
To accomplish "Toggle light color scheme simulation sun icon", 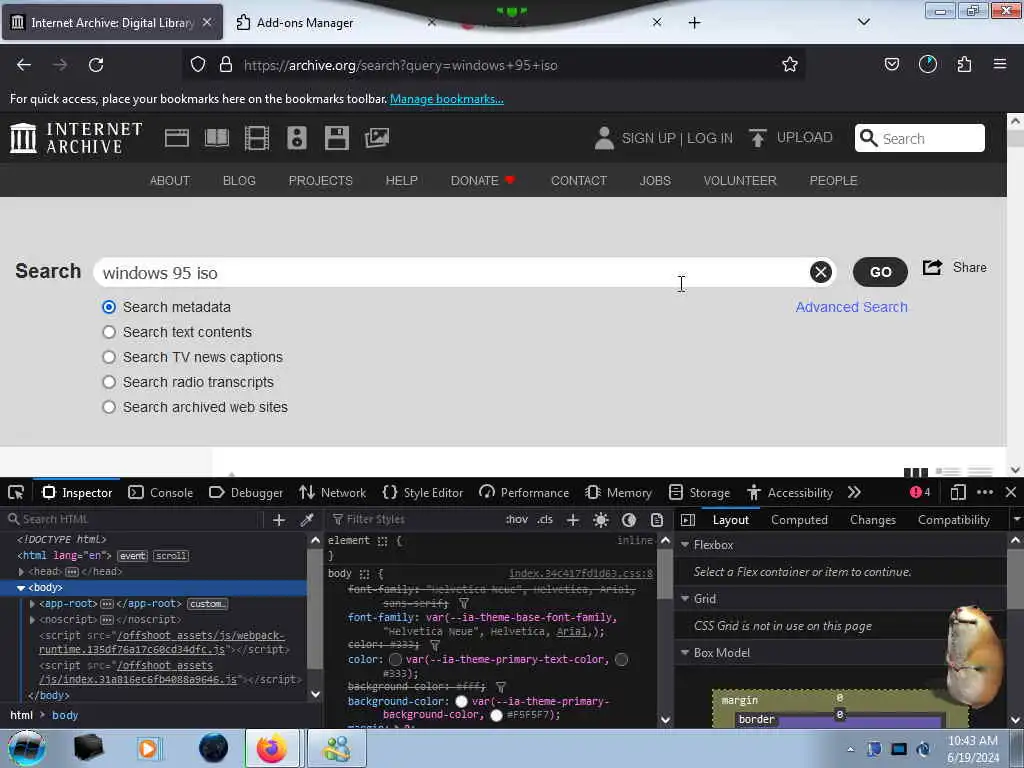I will click(601, 520).
